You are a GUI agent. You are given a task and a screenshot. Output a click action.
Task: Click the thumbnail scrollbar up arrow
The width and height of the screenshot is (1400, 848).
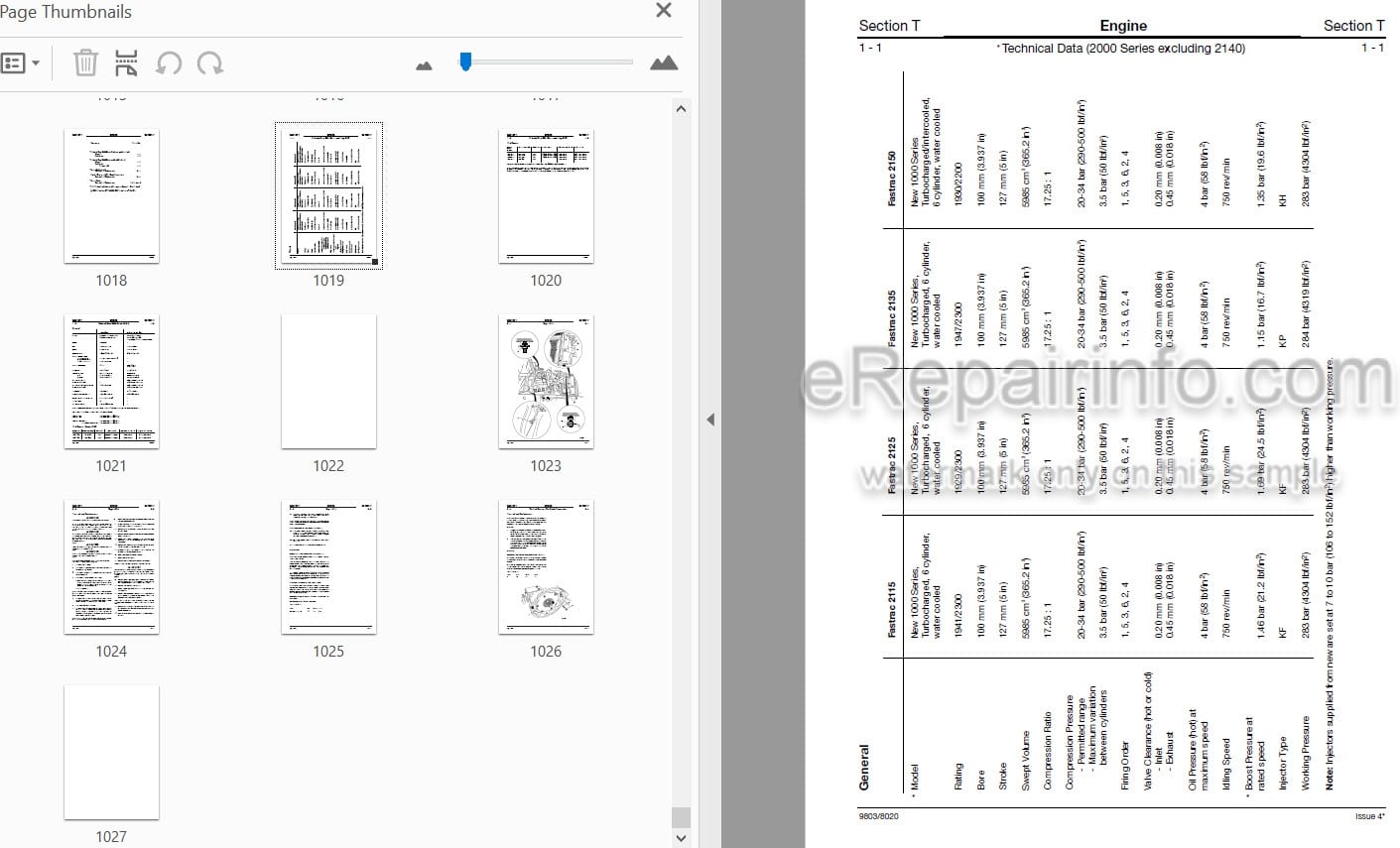point(680,109)
